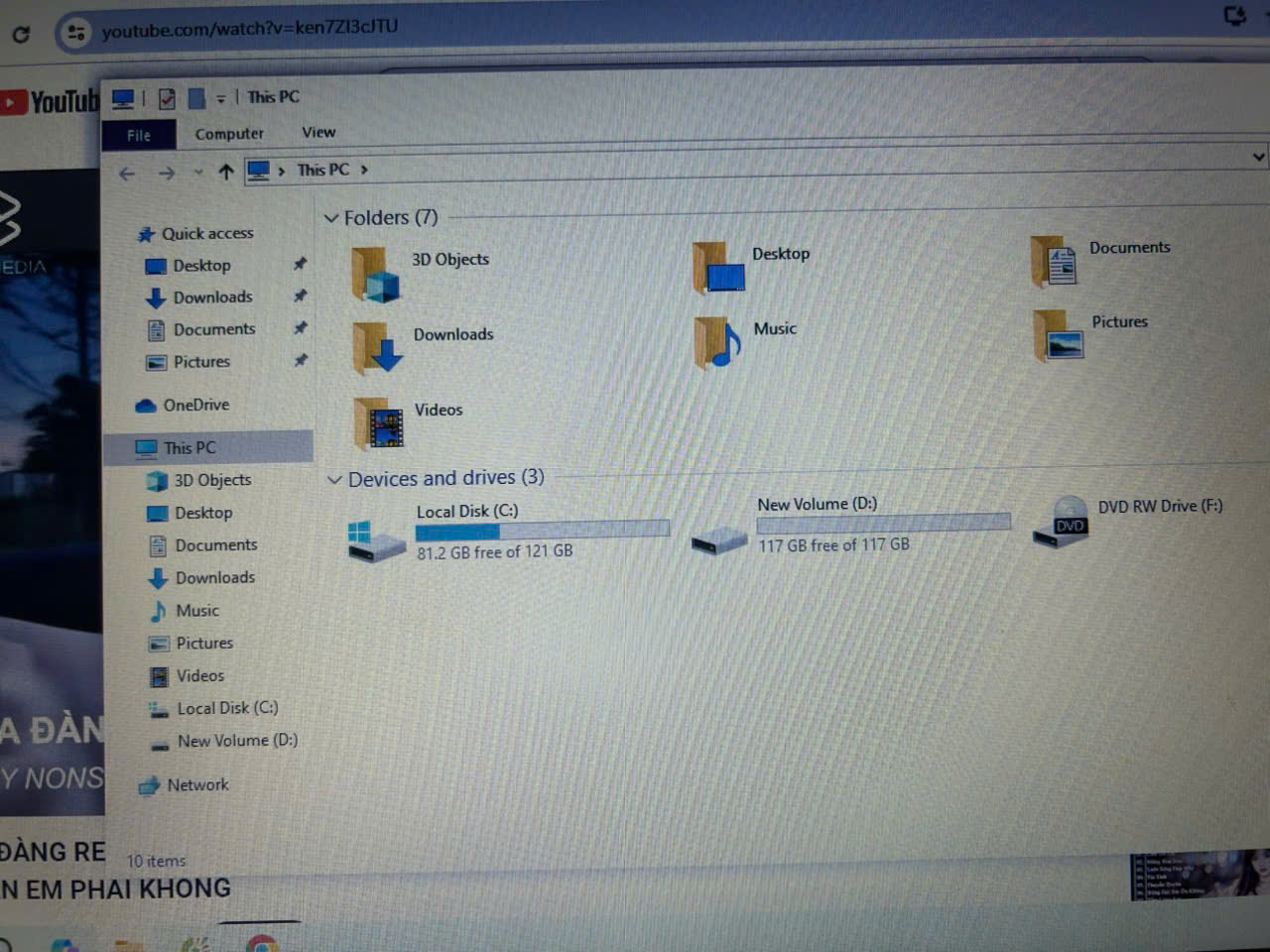1270x952 pixels.
Task: Open the 3D Objects folder icon
Action: [376, 275]
